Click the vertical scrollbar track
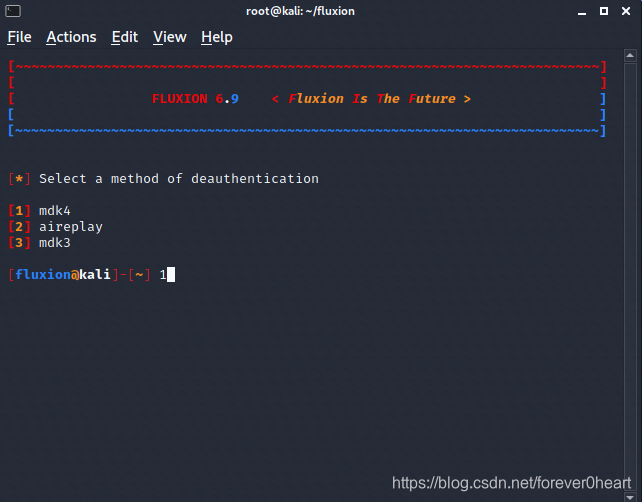This screenshot has height=502, width=642. (x=630, y=277)
